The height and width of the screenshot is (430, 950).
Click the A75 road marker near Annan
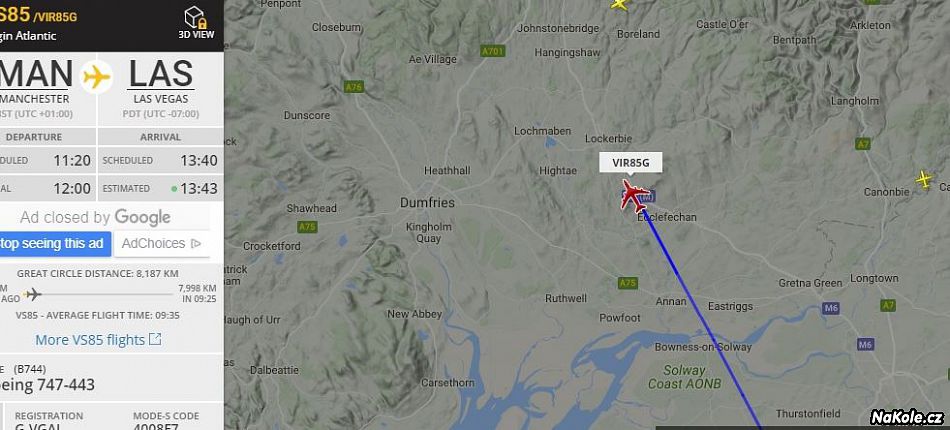pyautogui.click(x=628, y=283)
